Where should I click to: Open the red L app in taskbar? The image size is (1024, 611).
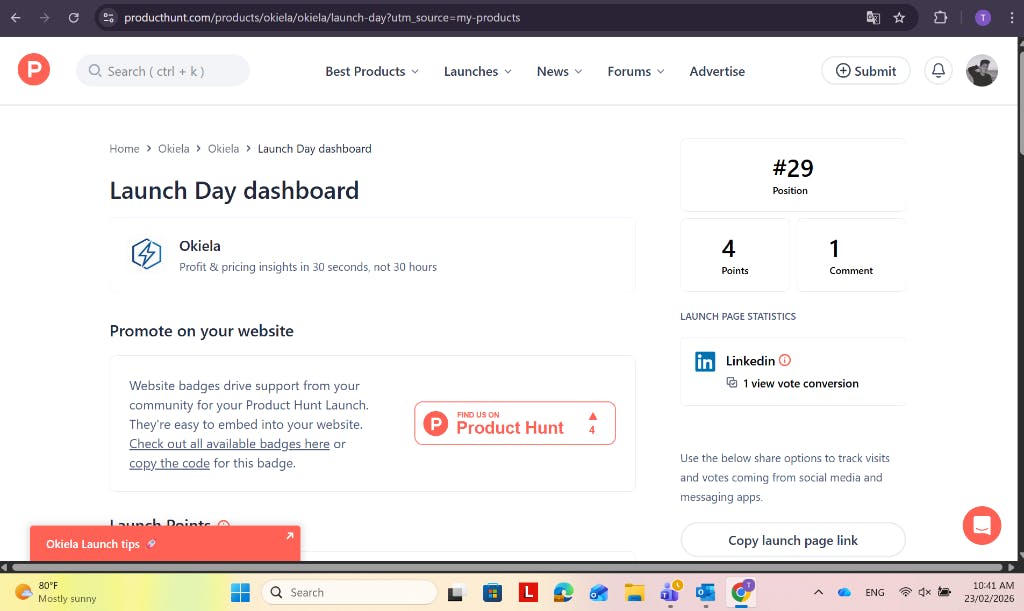pyautogui.click(x=528, y=592)
